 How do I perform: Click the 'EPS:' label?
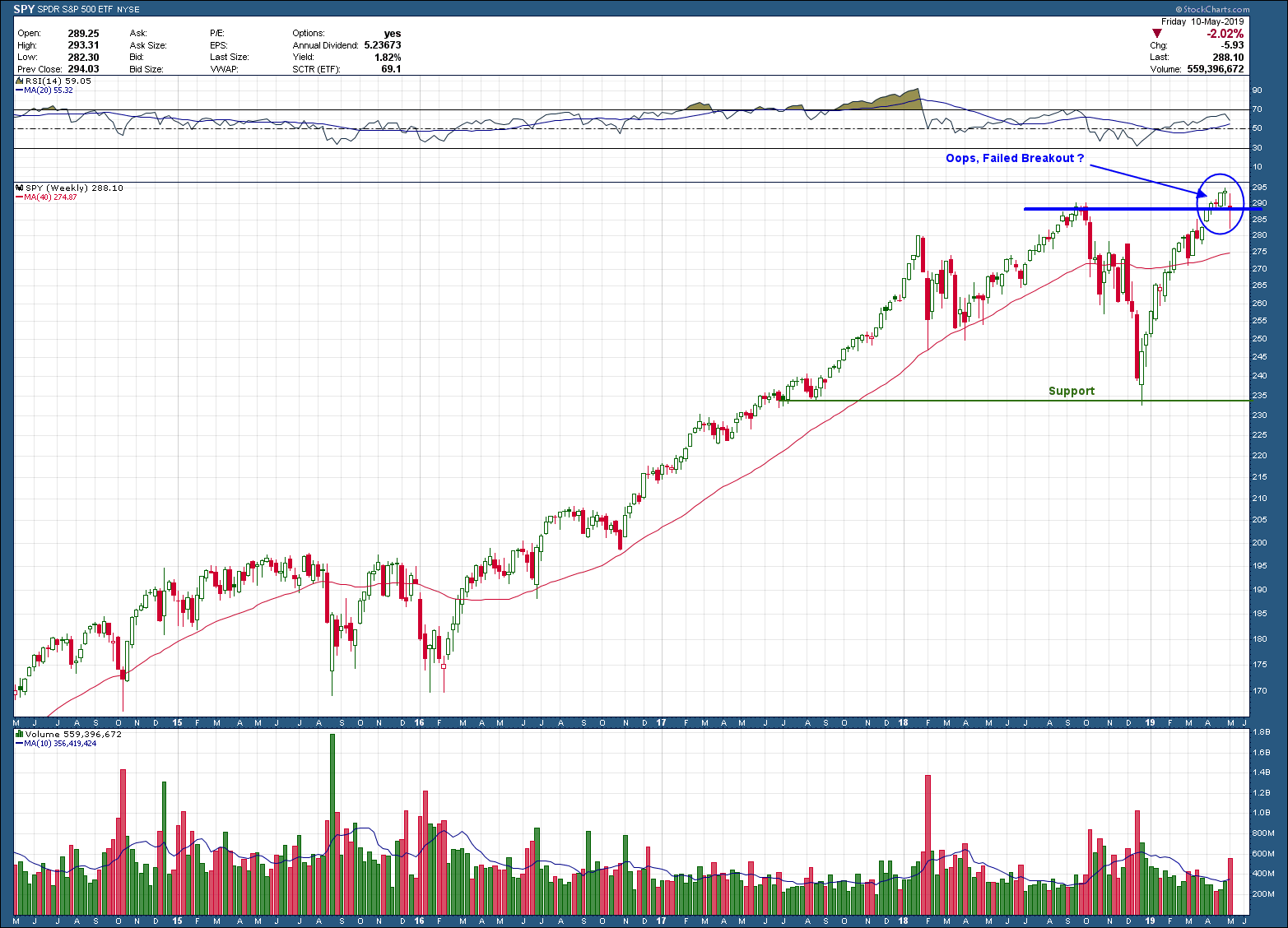[x=219, y=45]
